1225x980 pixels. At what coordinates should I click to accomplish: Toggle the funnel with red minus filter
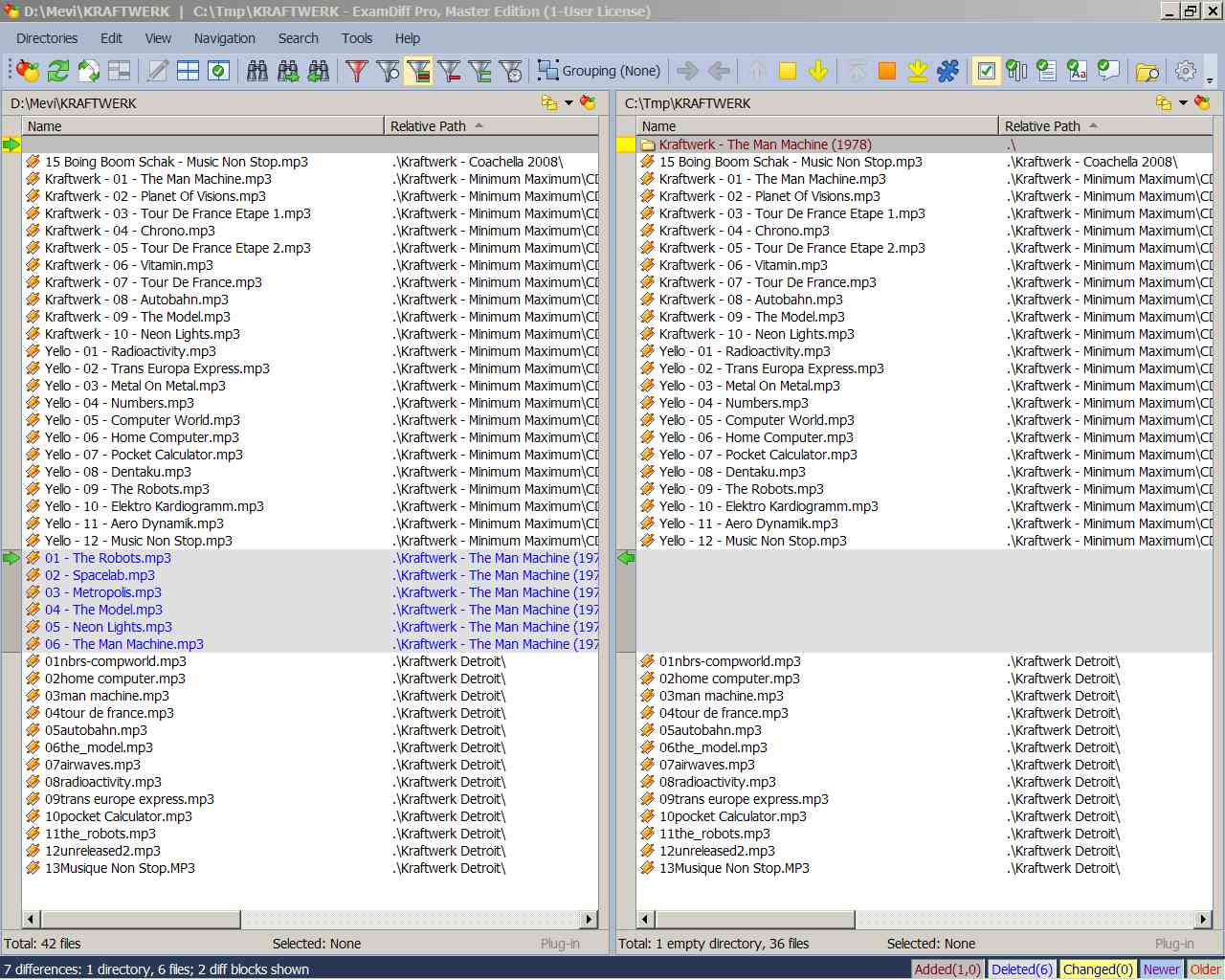point(449,71)
